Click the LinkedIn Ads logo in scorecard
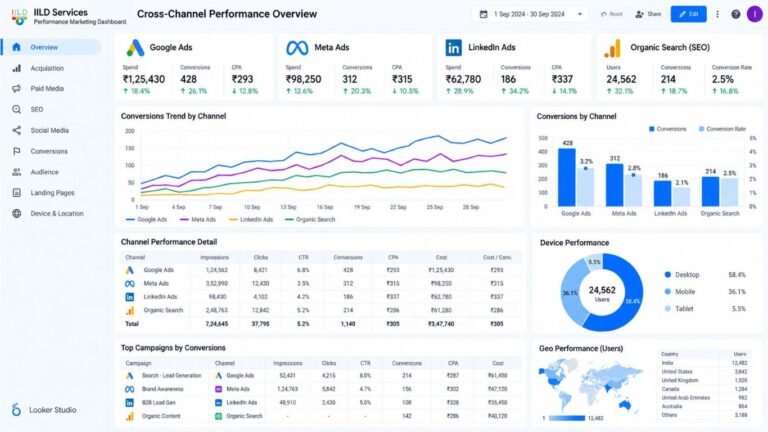Viewport: 768px width, 432px height. (x=454, y=48)
